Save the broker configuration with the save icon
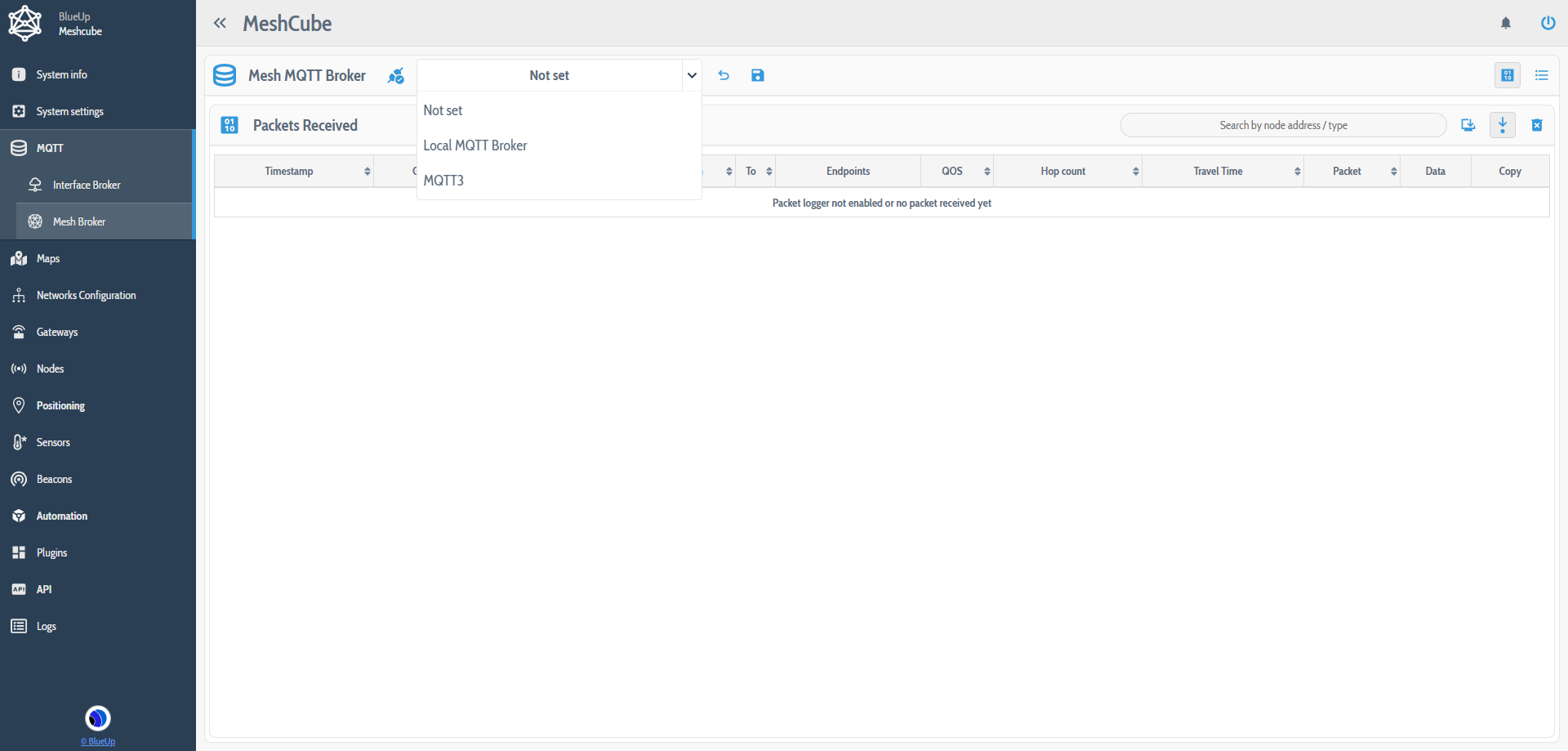1568x751 pixels. click(758, 75)
